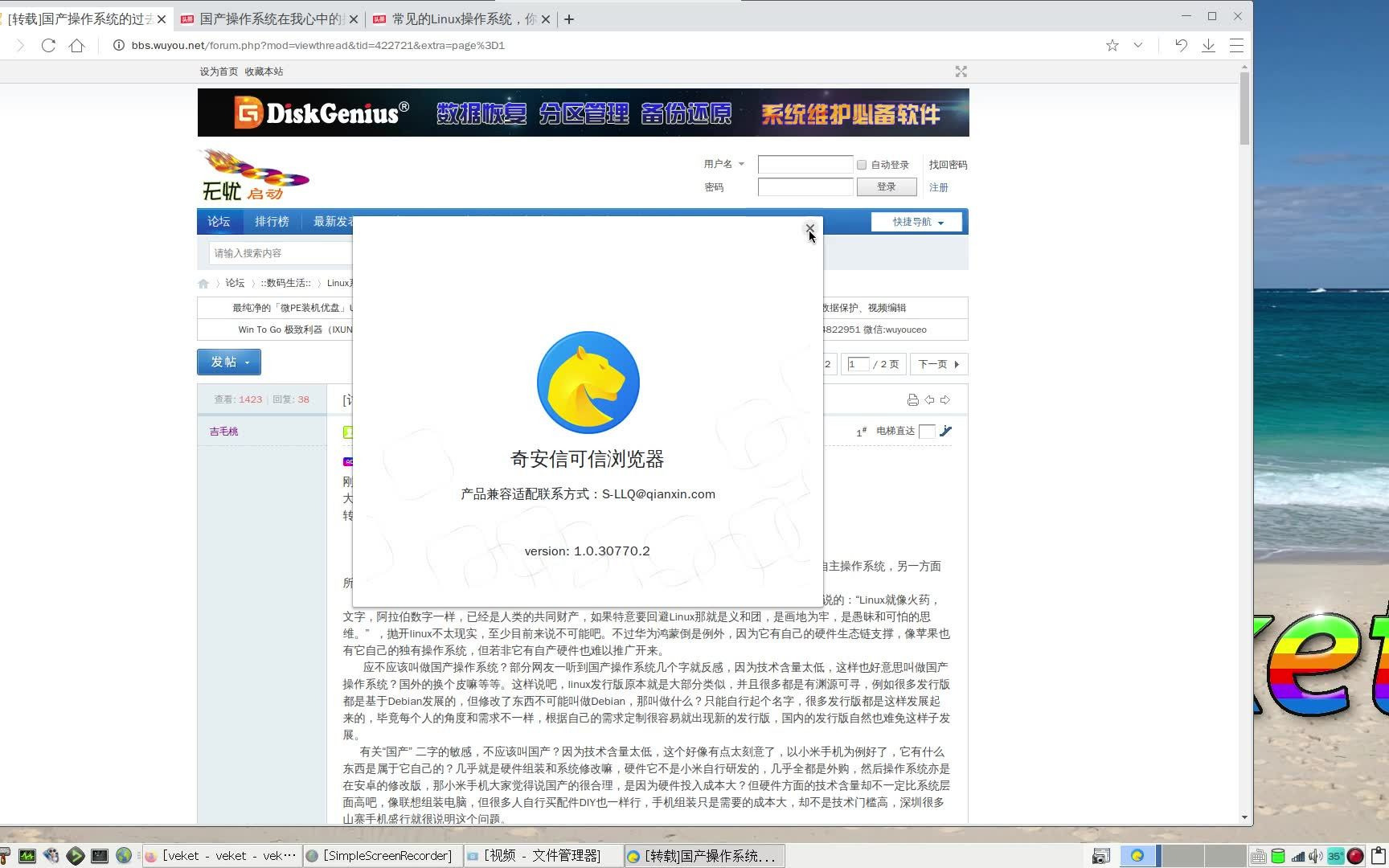Open the 排行榜 nav menu item
The height and width of the screenshot is (868, 1389).
point(272,221)
